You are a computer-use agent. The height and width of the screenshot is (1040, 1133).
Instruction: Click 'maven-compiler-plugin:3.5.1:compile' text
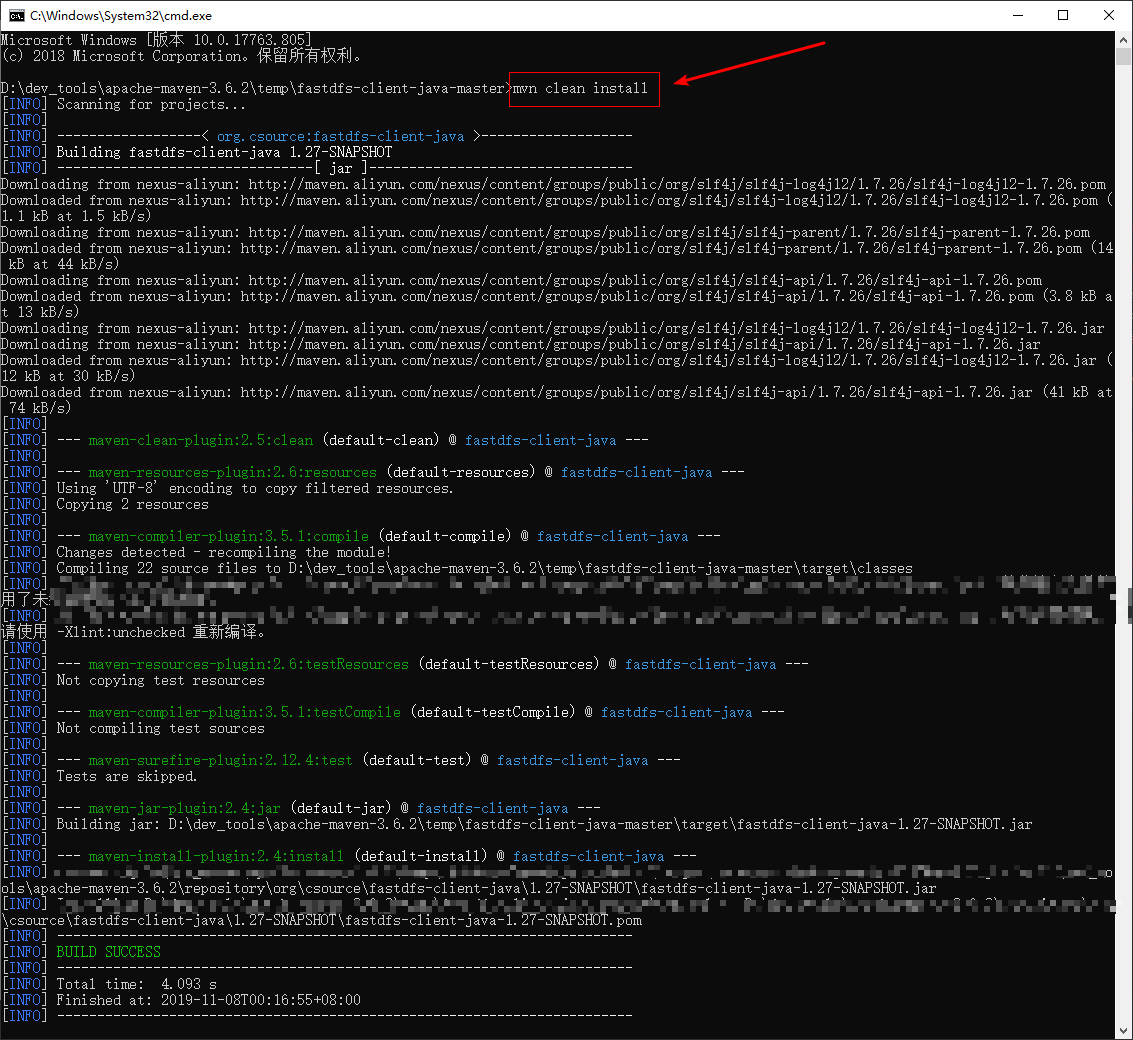click(228, 536)
